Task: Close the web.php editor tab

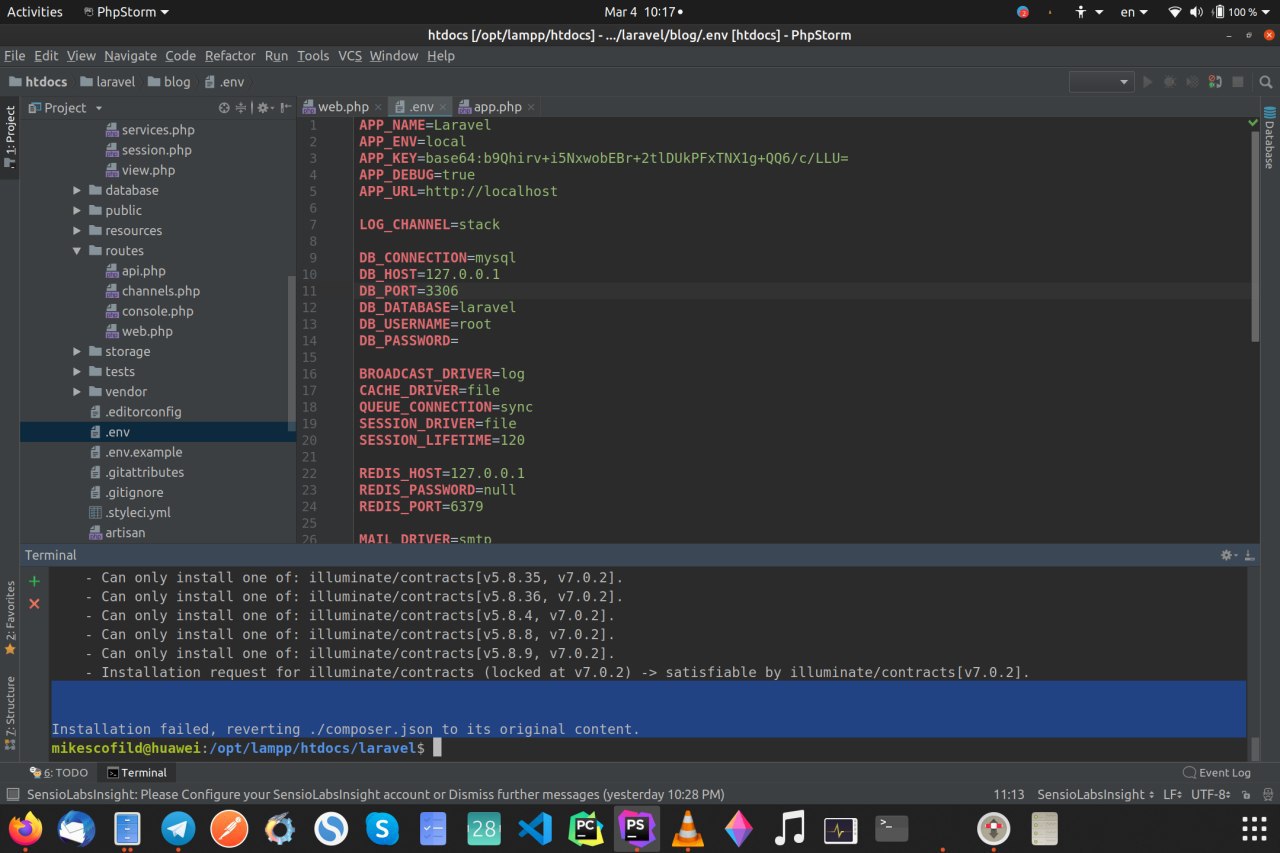Action: click(x=379, y=107)
